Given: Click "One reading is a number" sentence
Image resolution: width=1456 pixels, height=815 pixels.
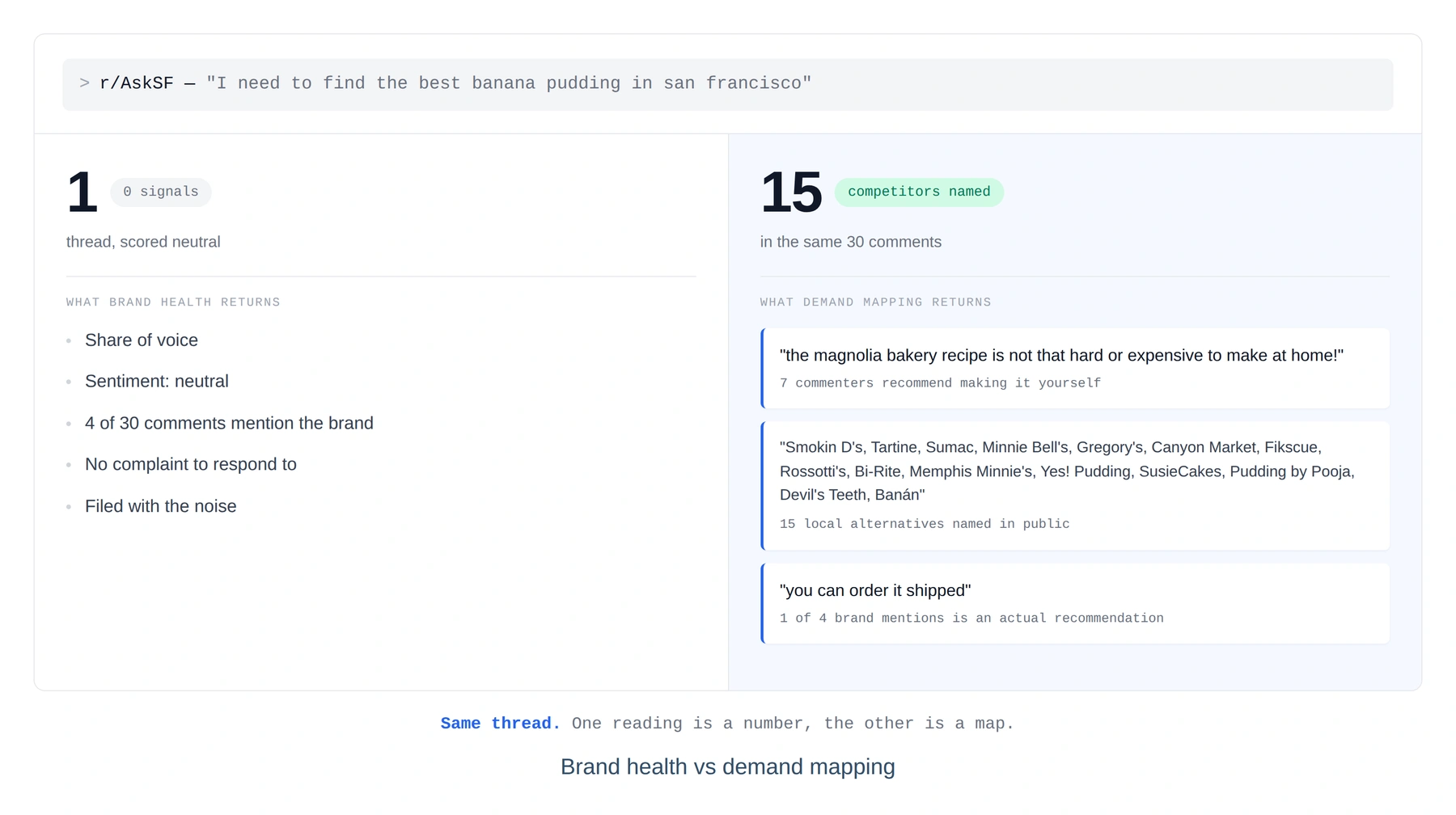Looking at the screenshot, I should coord(793,724).
